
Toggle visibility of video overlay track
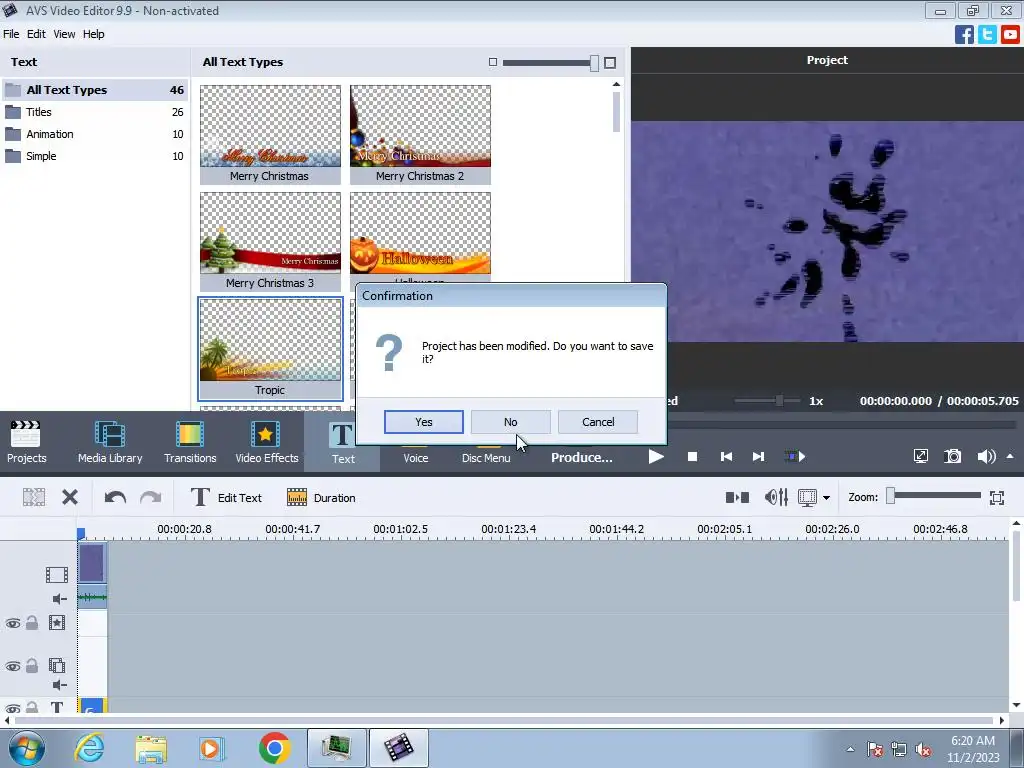(x=12, y=666)
